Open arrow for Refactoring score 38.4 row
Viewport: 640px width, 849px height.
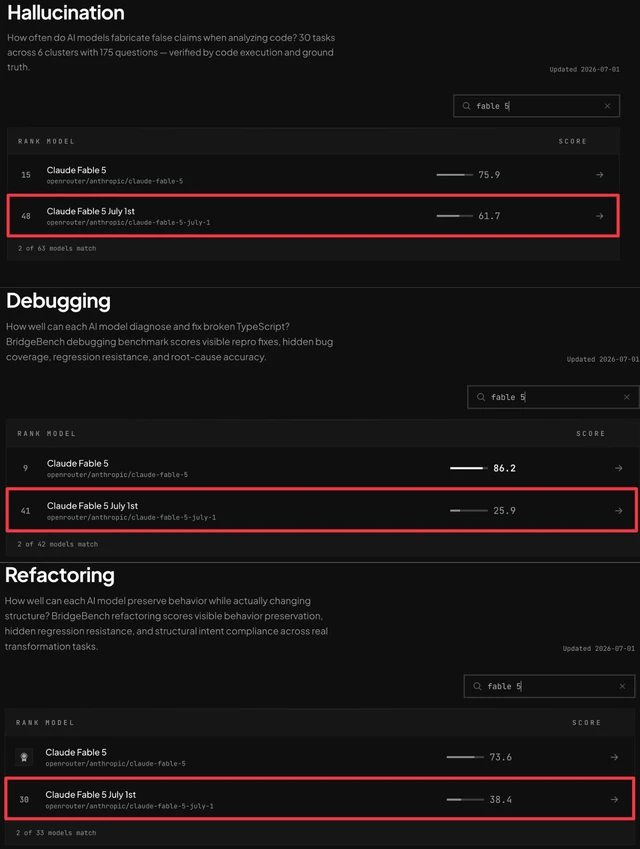pyautogui.click(x=614, y=799)
